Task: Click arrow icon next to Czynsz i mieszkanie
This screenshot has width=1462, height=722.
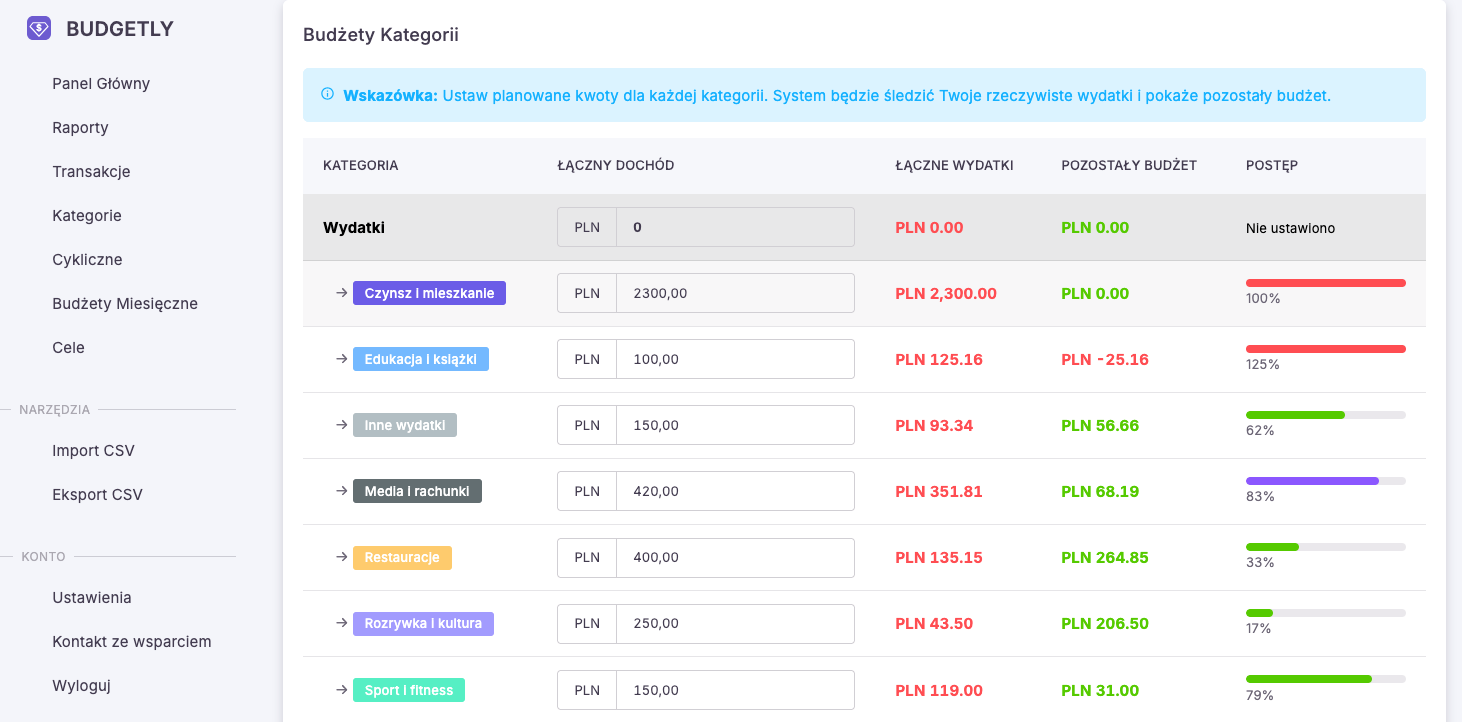Action: [x=341, y=293]
